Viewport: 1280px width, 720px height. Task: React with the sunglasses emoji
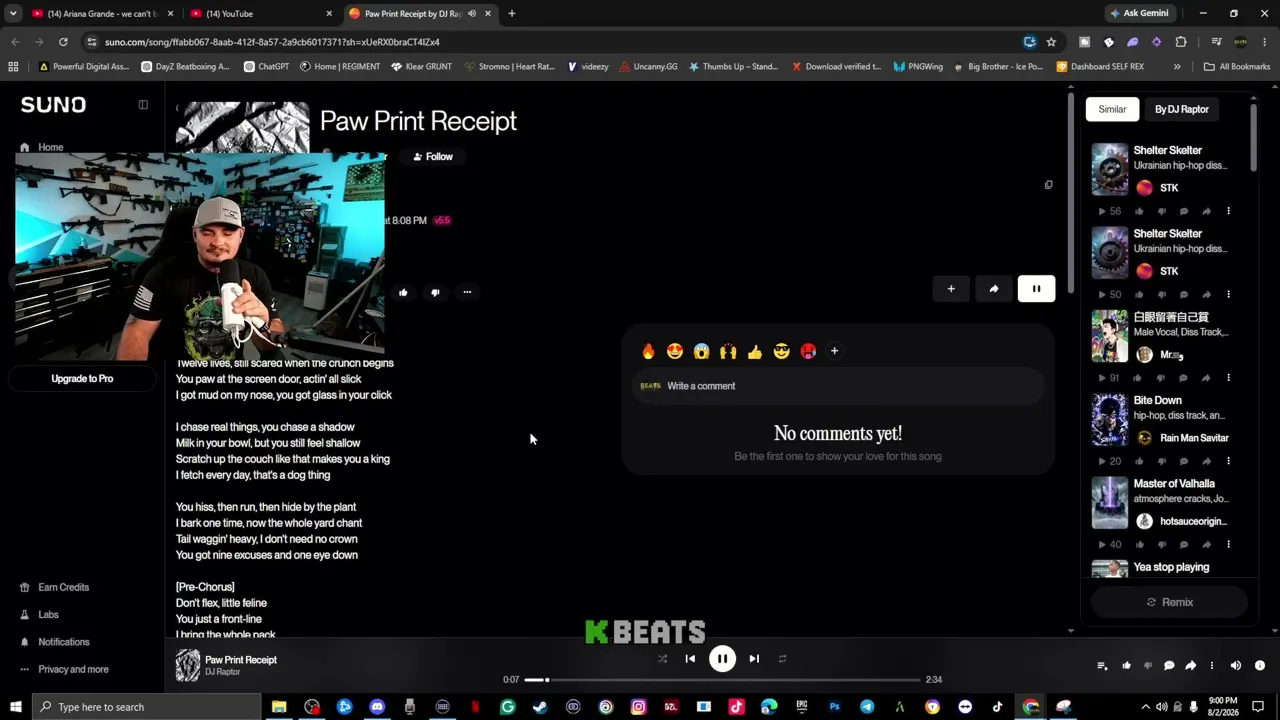[781, 351]
